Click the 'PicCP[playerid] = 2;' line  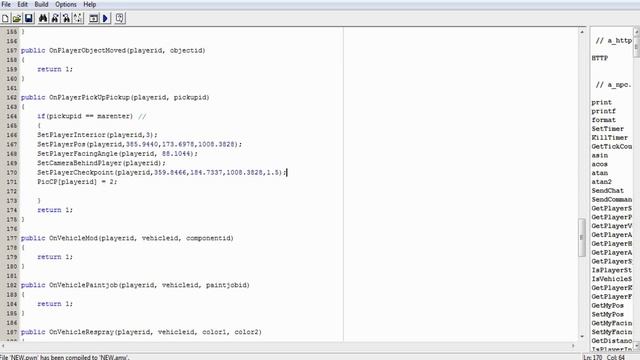pyautogui.click(x=77, y=182)
